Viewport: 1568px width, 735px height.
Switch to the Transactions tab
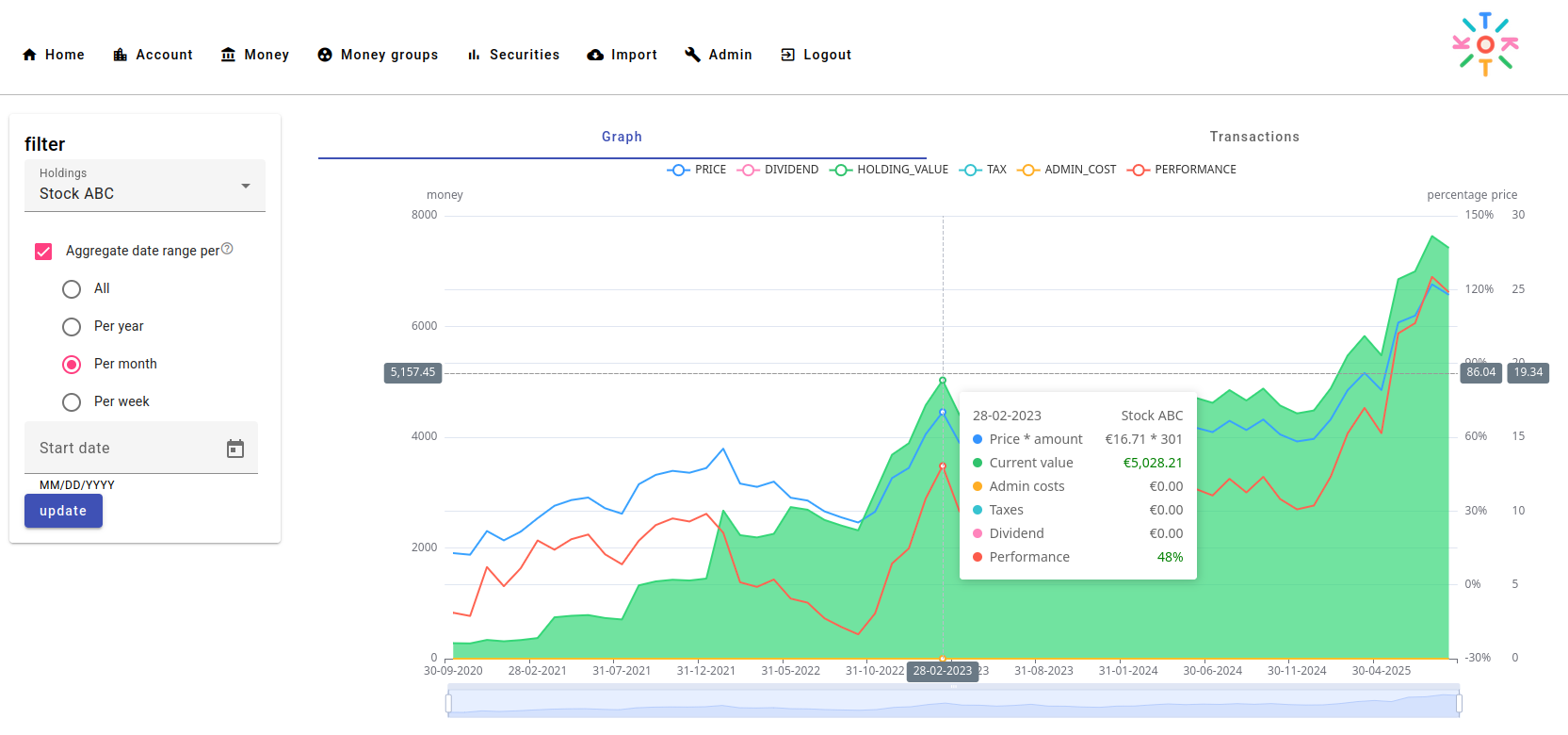1254,137
